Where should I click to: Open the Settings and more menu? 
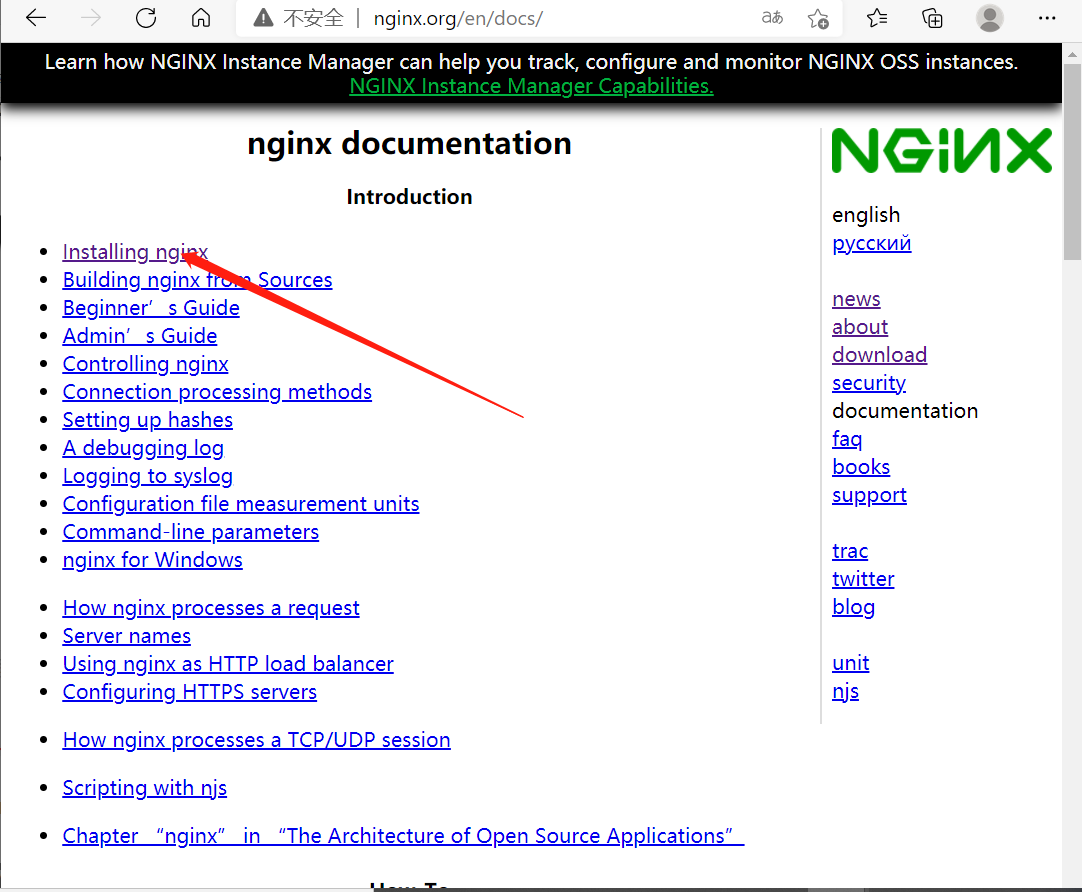[1047, 18]
